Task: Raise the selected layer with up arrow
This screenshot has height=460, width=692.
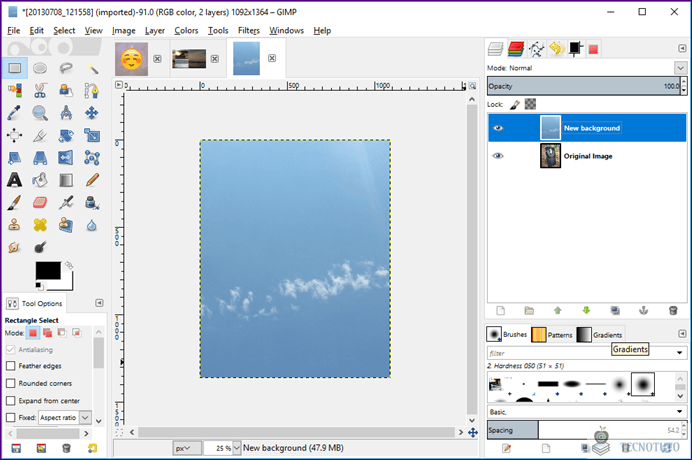Action: (558, 311)
